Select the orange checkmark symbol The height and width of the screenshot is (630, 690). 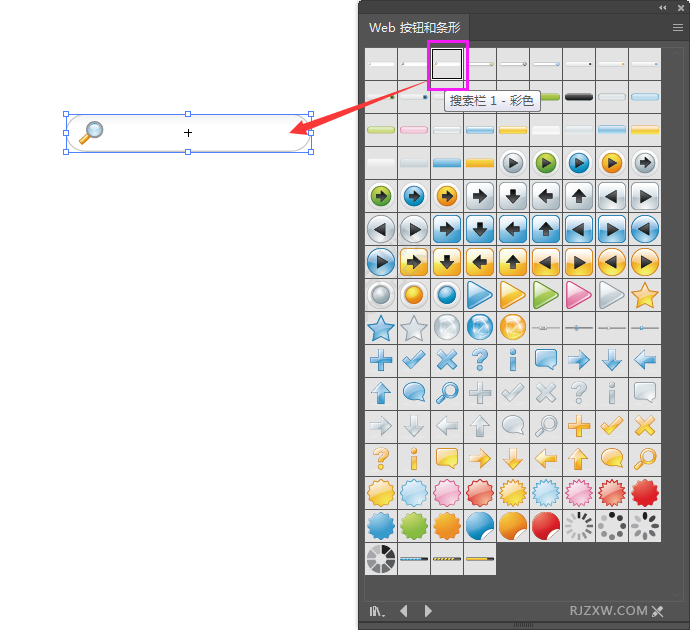pos(612,426)
